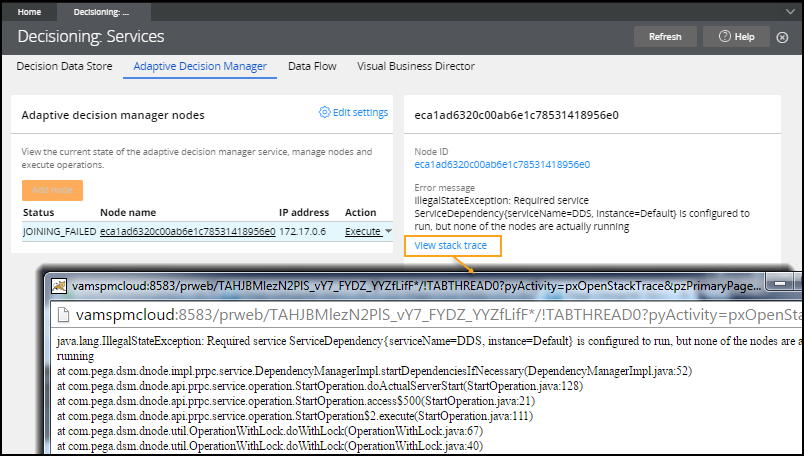Click the Help question mark icon
Image resolution: width=804 pixels, height=456 pixels.
click(x=724, y=36)
